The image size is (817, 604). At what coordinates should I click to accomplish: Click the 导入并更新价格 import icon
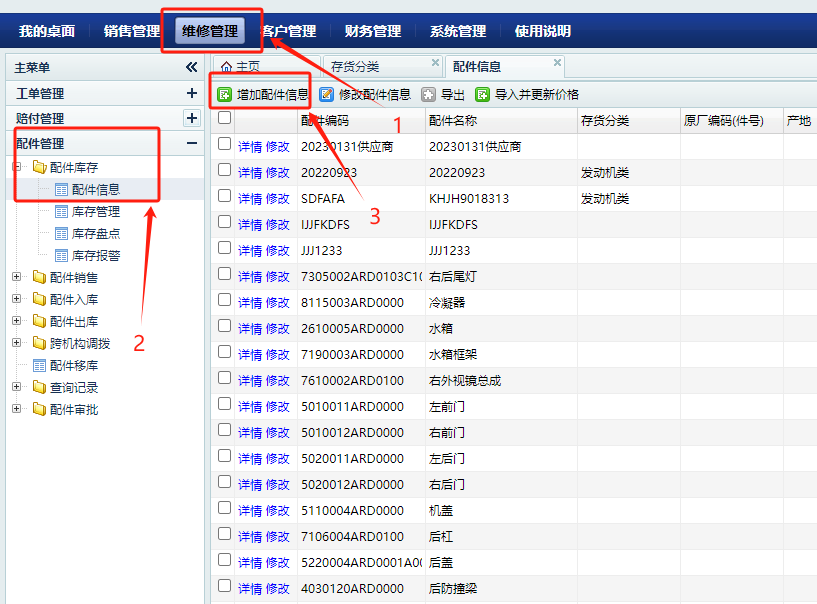pyautogui.click(x=483, y=95)
